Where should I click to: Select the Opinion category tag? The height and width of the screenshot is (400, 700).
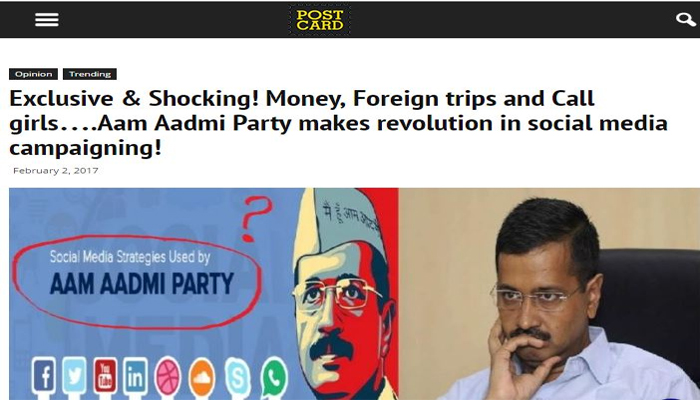[33, 74]
